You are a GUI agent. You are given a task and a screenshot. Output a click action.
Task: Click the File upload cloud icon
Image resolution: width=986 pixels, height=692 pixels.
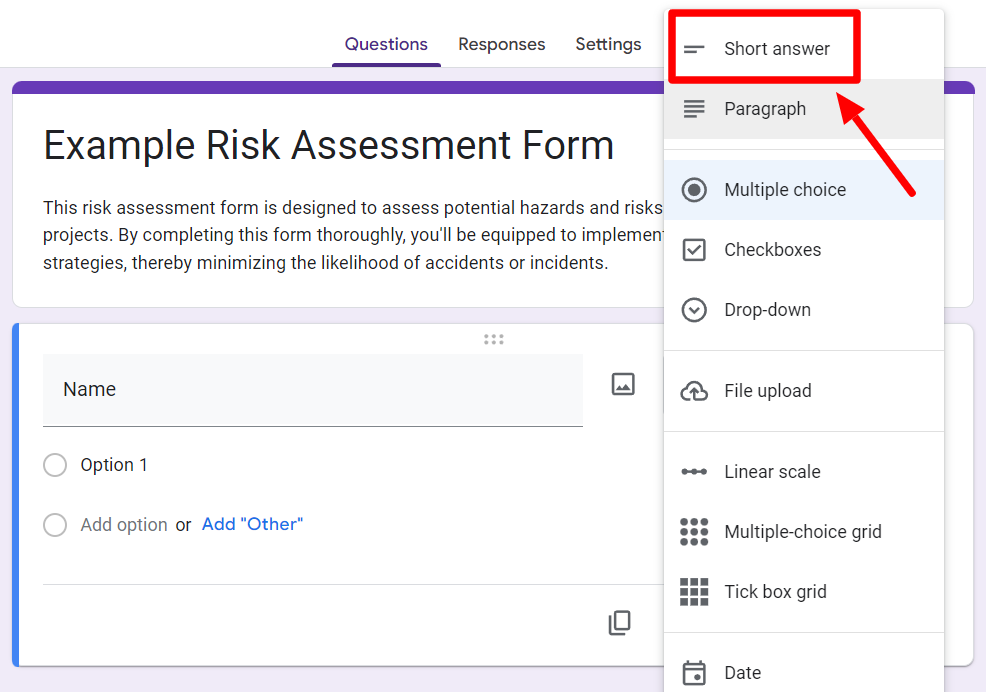coord(694,391)
